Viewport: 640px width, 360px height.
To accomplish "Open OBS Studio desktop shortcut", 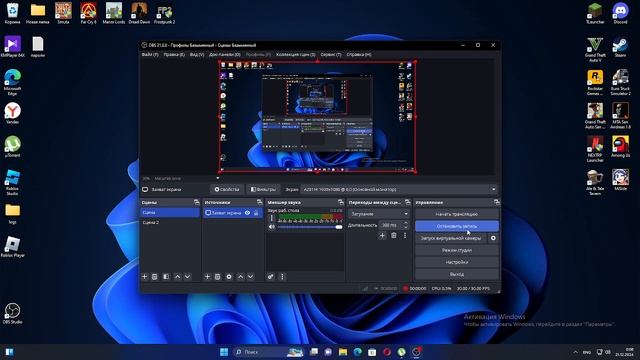I will [12, 313].
